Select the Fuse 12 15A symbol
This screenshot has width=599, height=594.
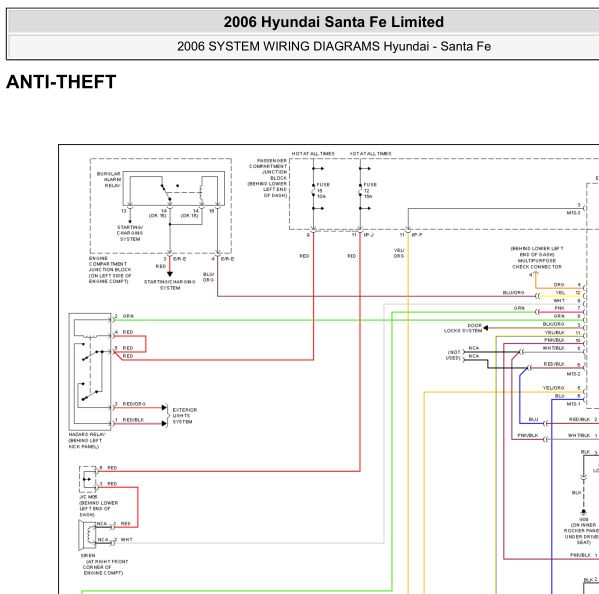(x=360, y=190)
